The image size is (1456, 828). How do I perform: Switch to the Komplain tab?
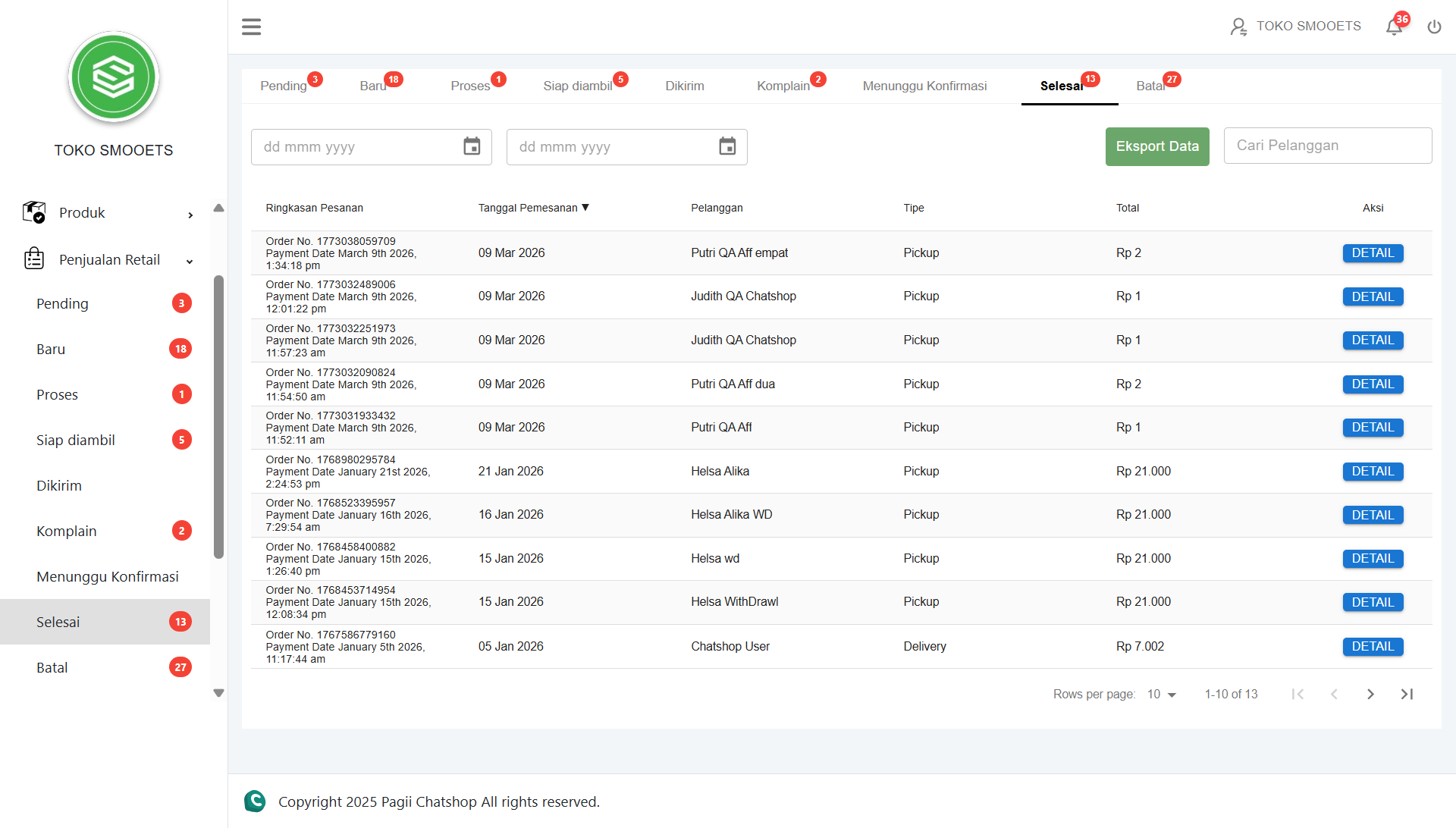783,86
